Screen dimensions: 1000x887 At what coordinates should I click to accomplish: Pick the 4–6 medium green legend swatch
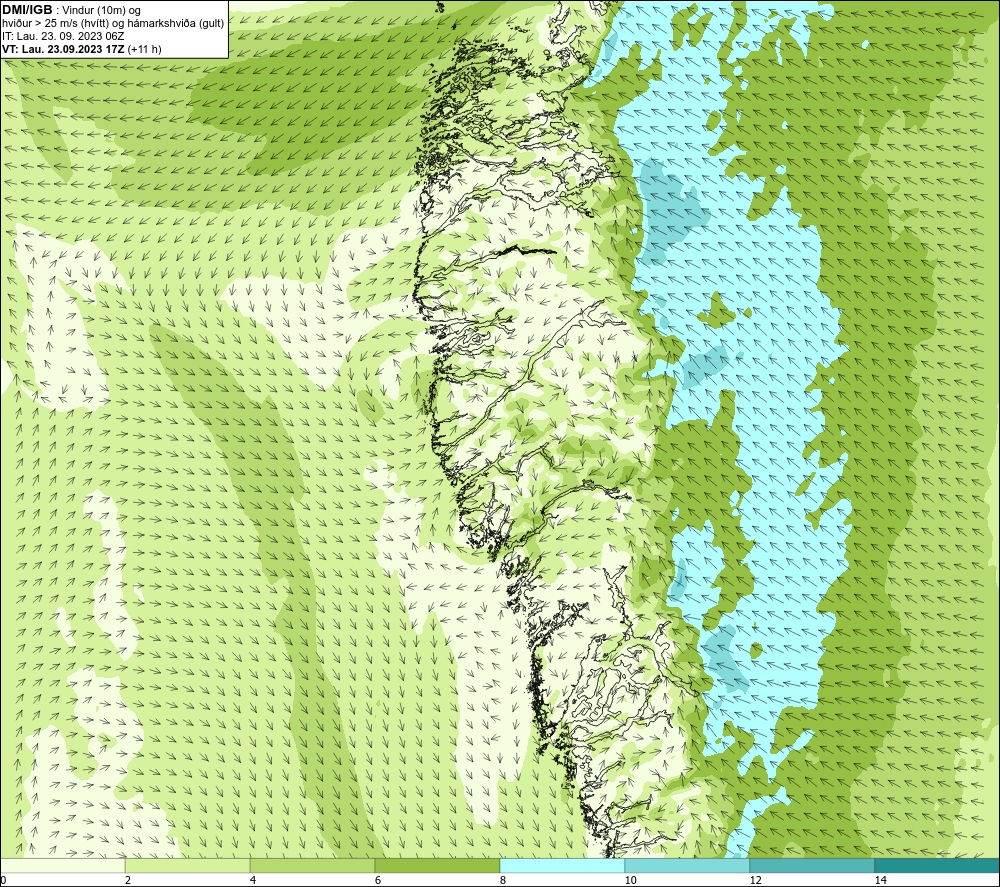(x=312, y=865)
